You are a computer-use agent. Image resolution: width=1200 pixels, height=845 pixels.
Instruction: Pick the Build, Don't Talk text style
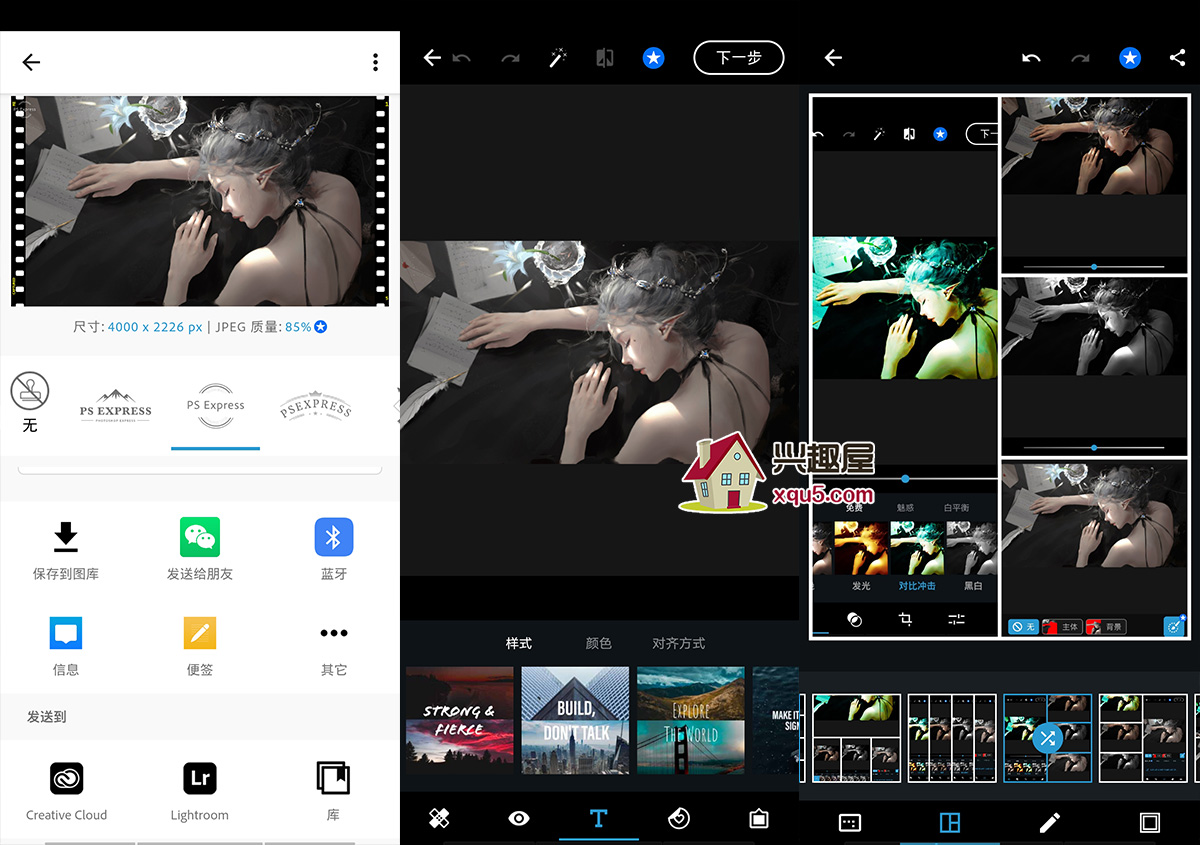pos(576,720)
